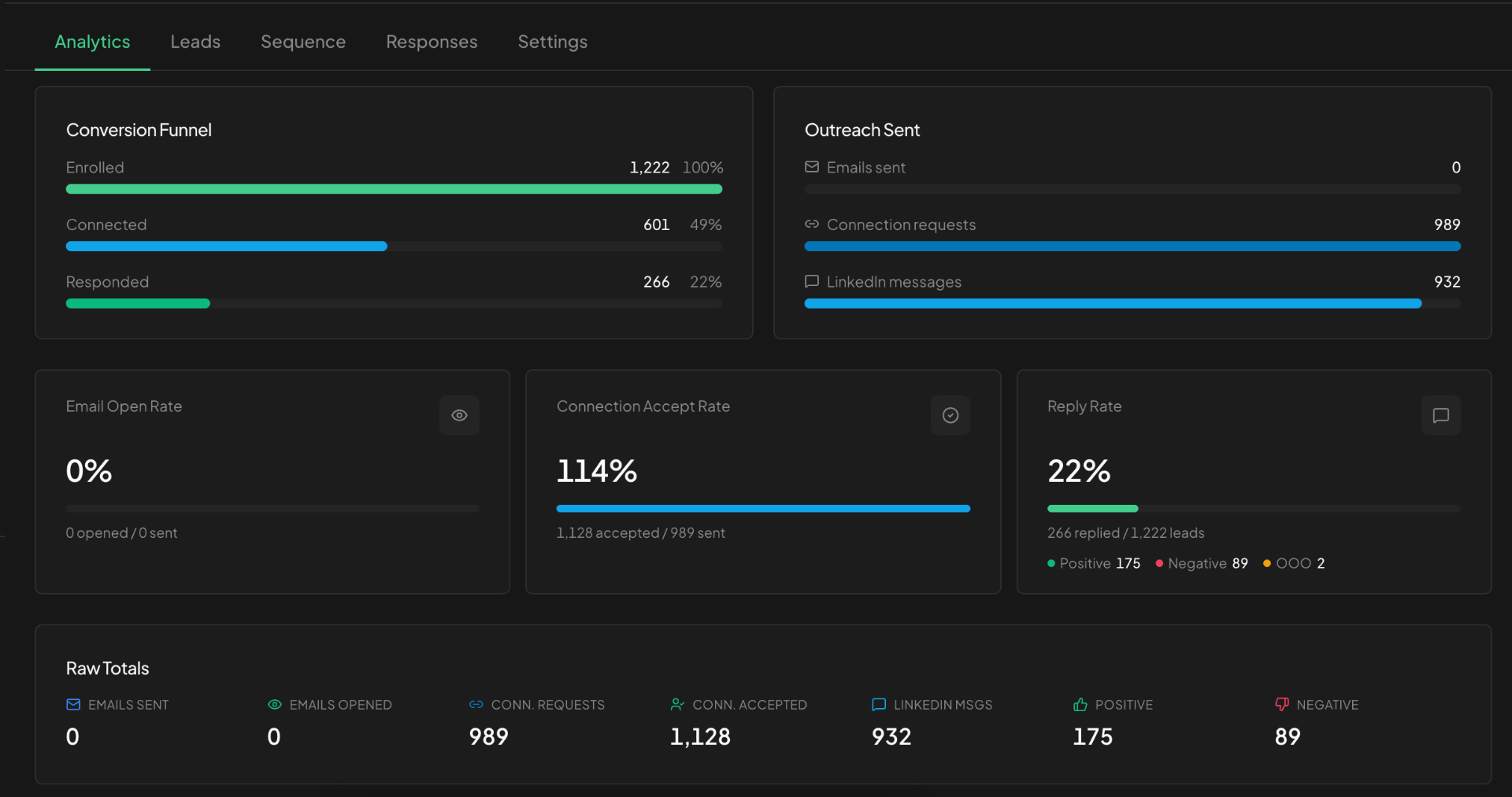
Task: Click the Enrolled funnel progress bar
Action: [x=394, y=189]
